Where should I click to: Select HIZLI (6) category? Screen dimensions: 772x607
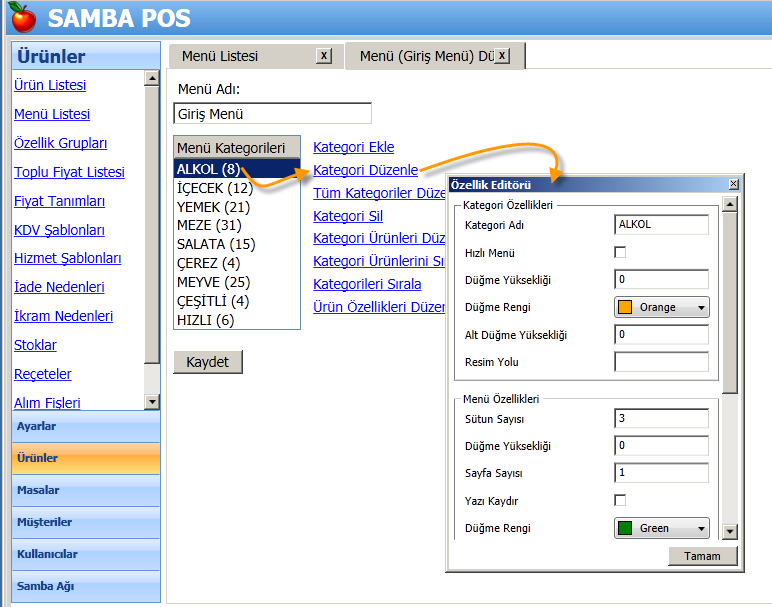tap(237, 320)
